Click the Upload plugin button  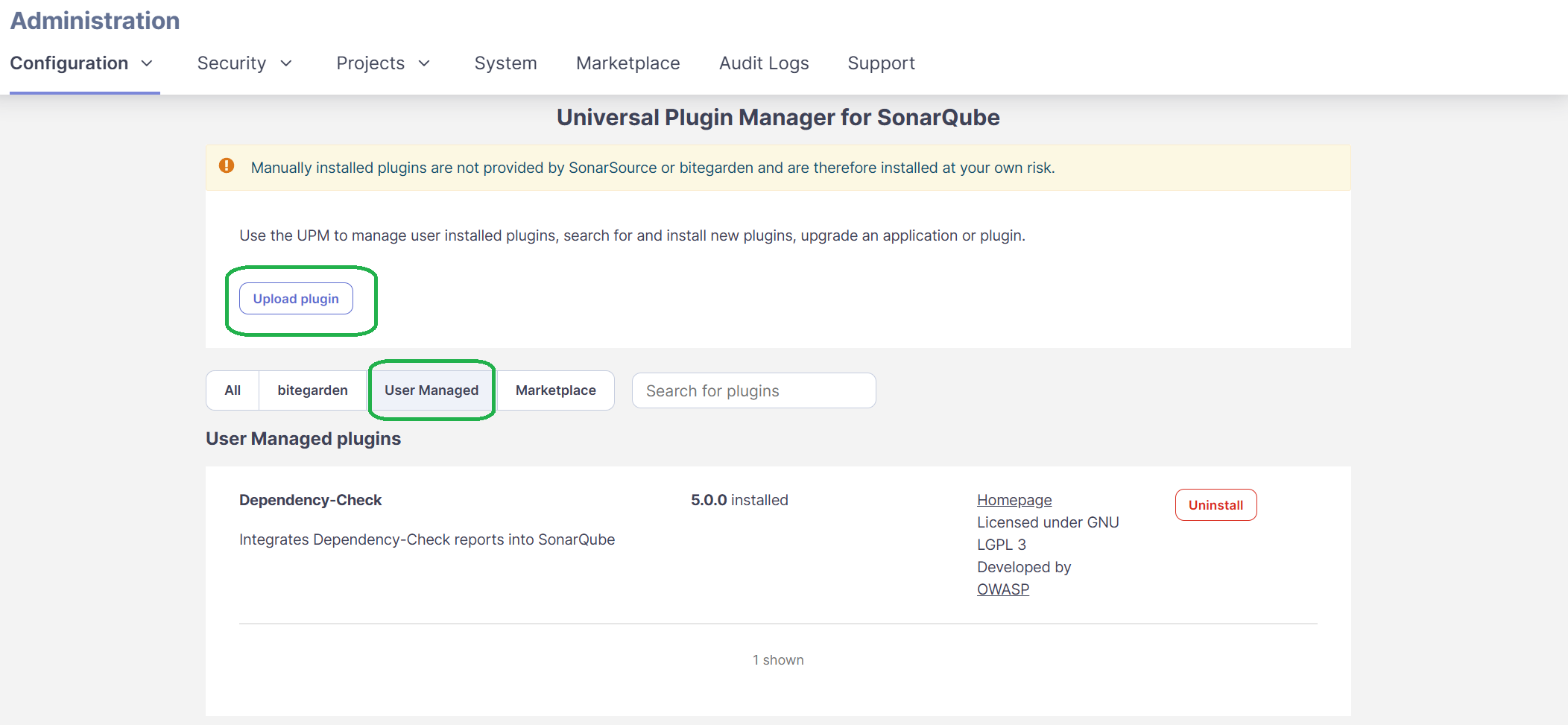[x=296, y=299]
